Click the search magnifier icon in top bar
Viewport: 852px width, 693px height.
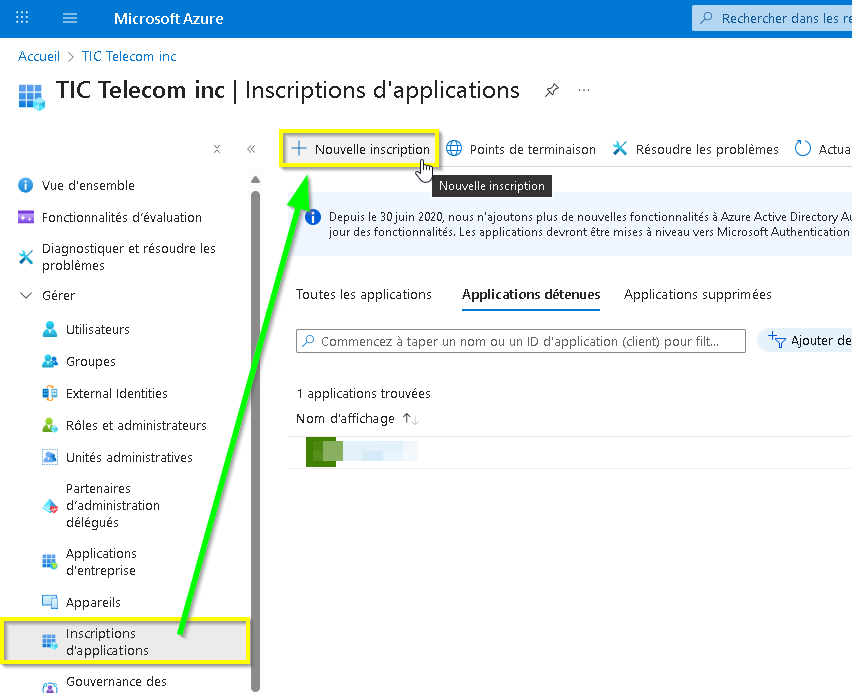pyautogui.click(x=706, y=18)
